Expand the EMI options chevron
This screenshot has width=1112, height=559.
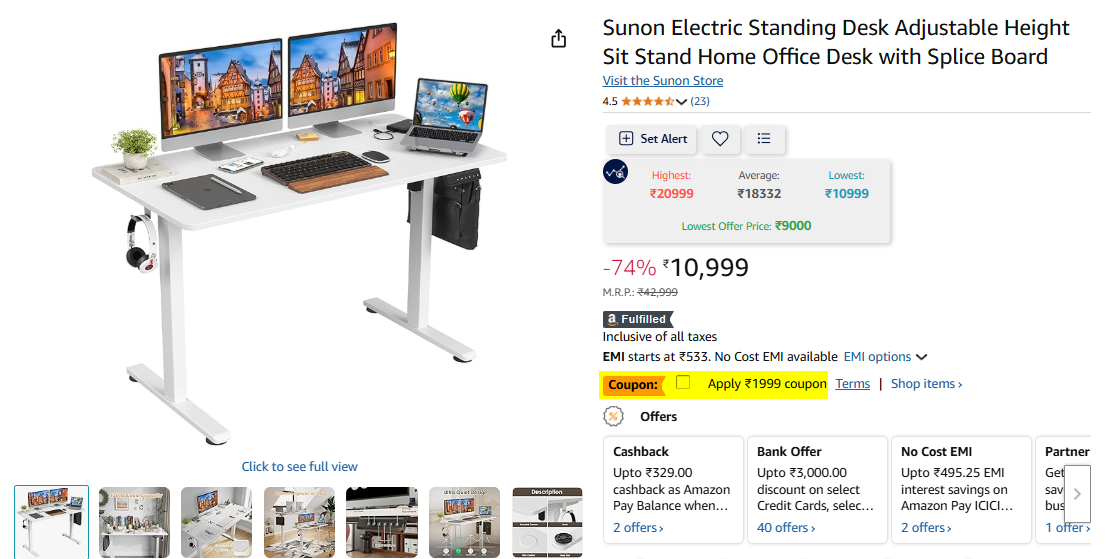pos(921,357)
